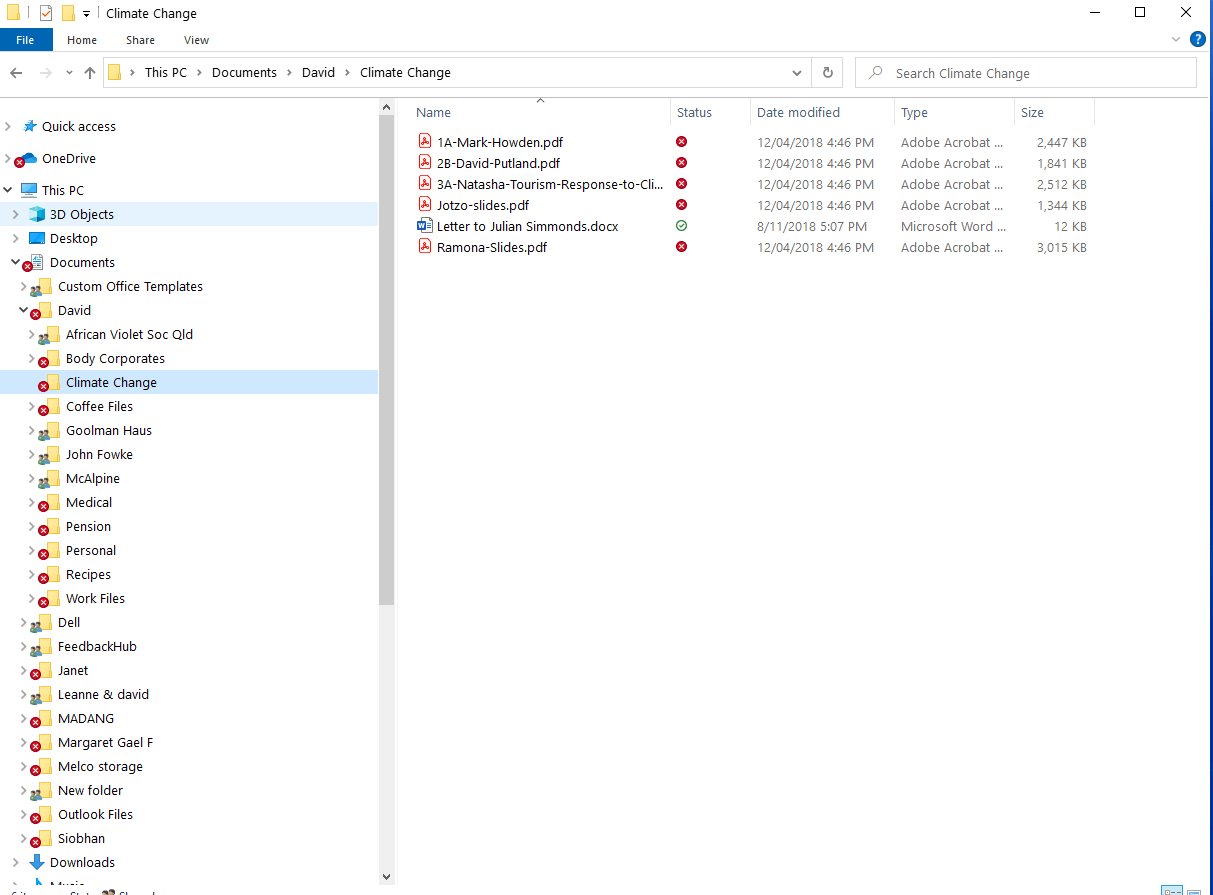Select the Jotzo-slides.pdf file icon
Image resolution: width=1213 pixels, height=895 pixels.
pyautogui.click(x=425, y=205)
